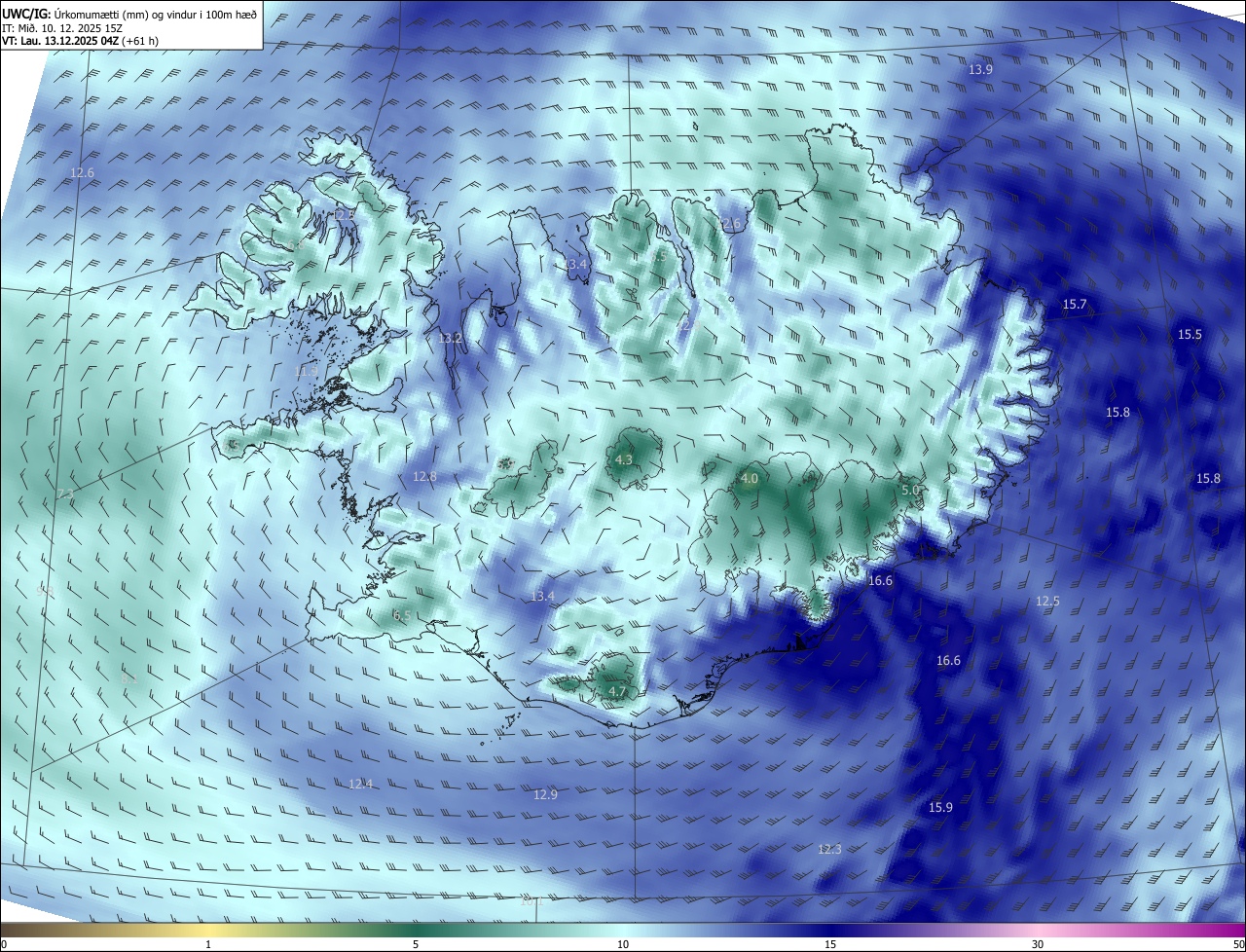Click the colour scale tick labelled 50

coord(1238,944)
